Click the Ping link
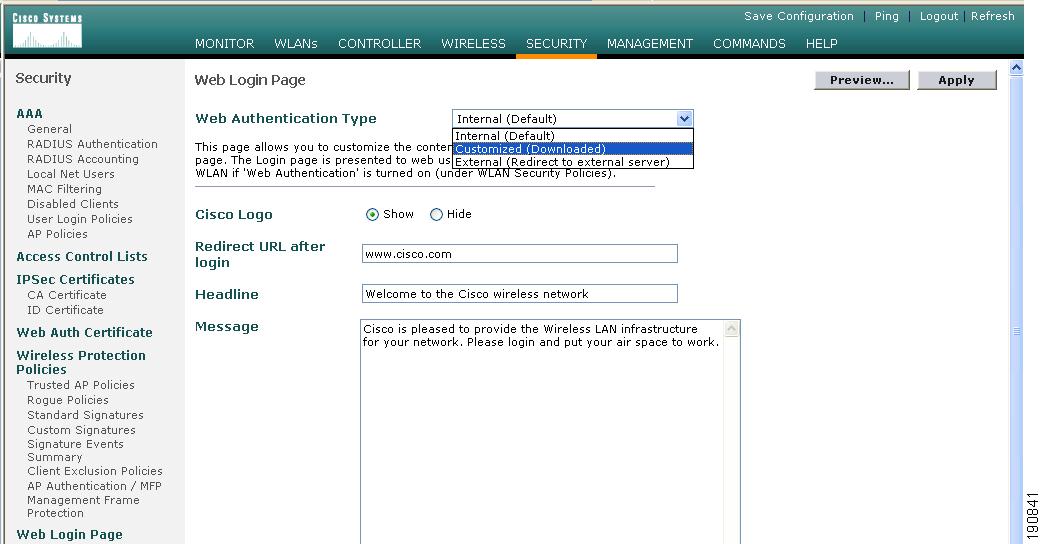 click(x=886, y=16)
